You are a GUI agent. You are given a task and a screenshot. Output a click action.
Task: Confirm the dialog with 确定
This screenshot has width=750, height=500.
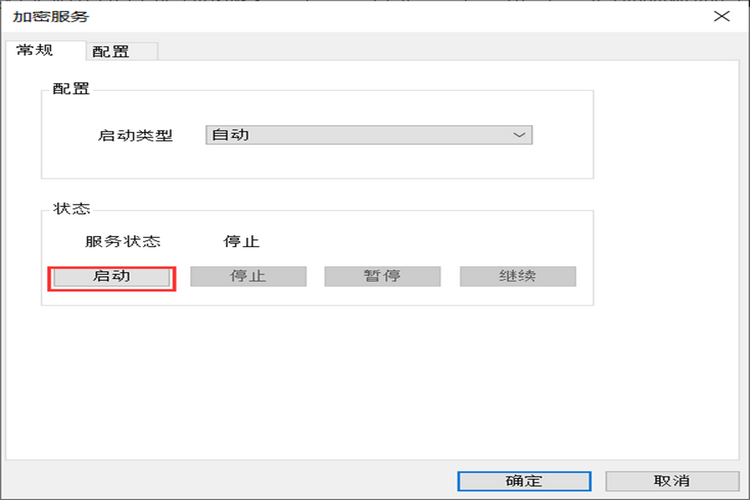pos(524,481)
